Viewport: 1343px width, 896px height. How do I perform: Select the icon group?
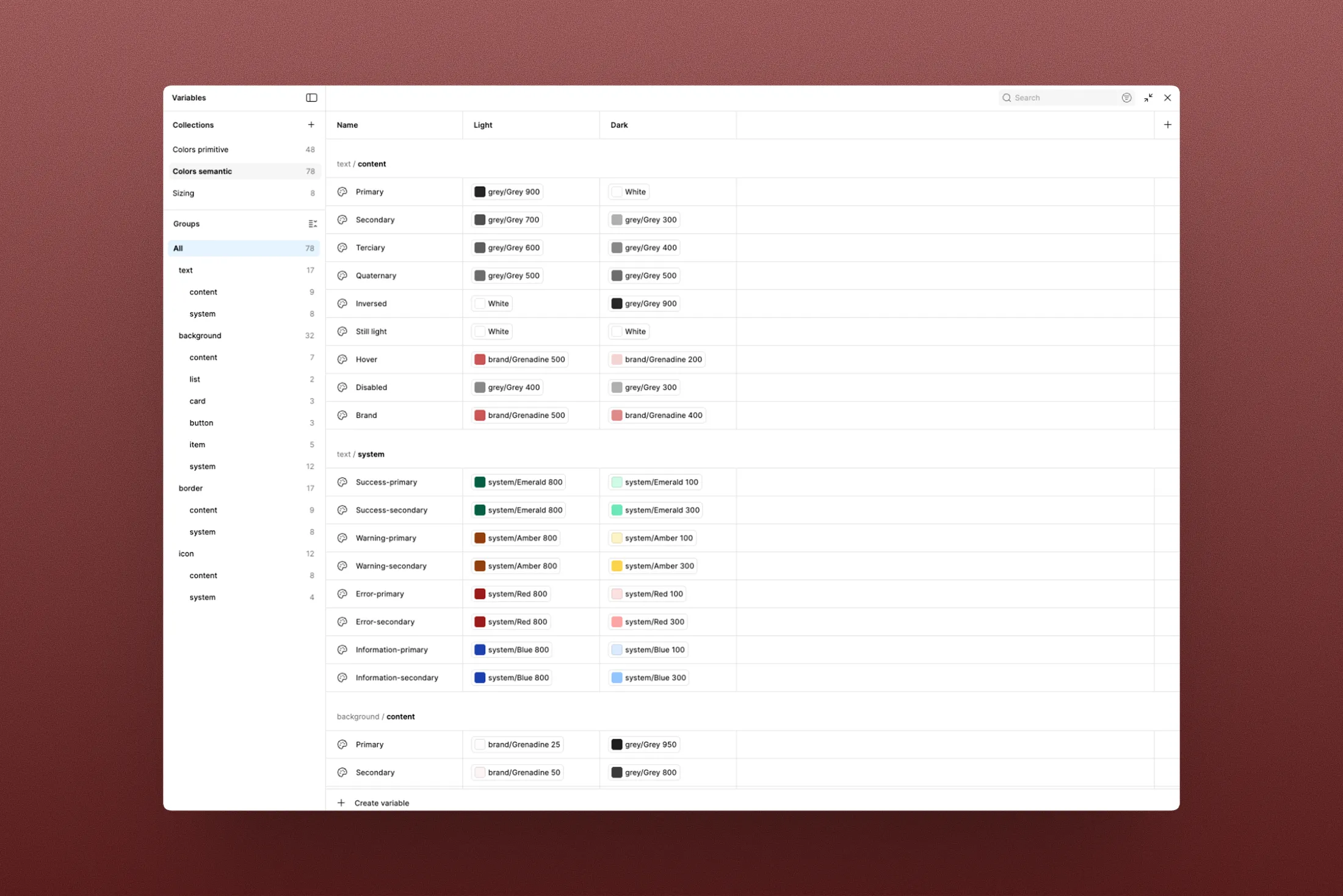(244, 554)
